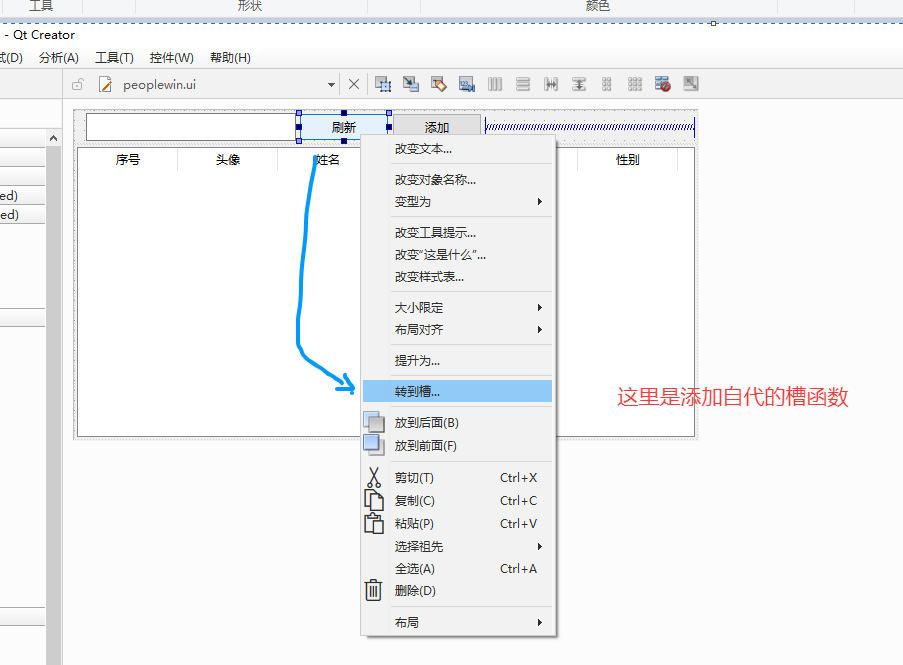Click the peoplewin.ui document icon
Screen dimensions: 903x665
pos(105,85)
